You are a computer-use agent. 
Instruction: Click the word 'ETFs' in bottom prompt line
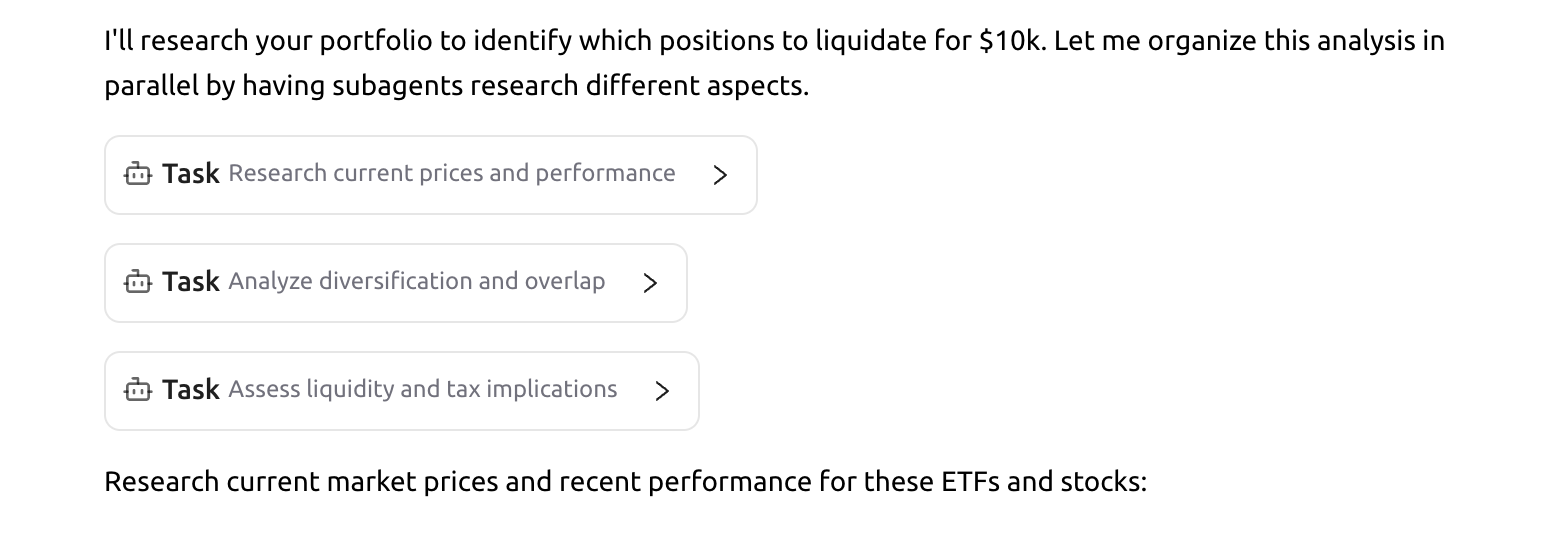pyautogui.click(x=970, y=482)
